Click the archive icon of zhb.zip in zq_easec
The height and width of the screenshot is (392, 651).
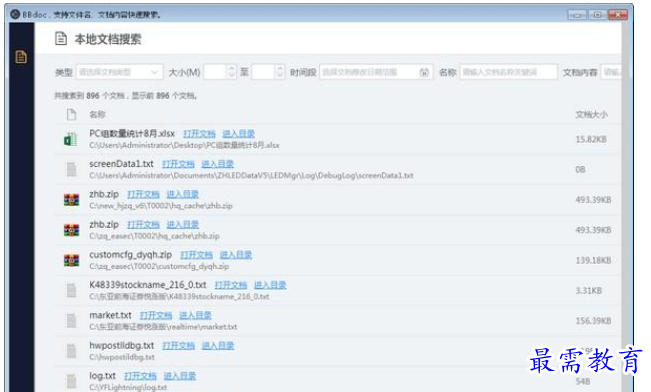(71, 230)
